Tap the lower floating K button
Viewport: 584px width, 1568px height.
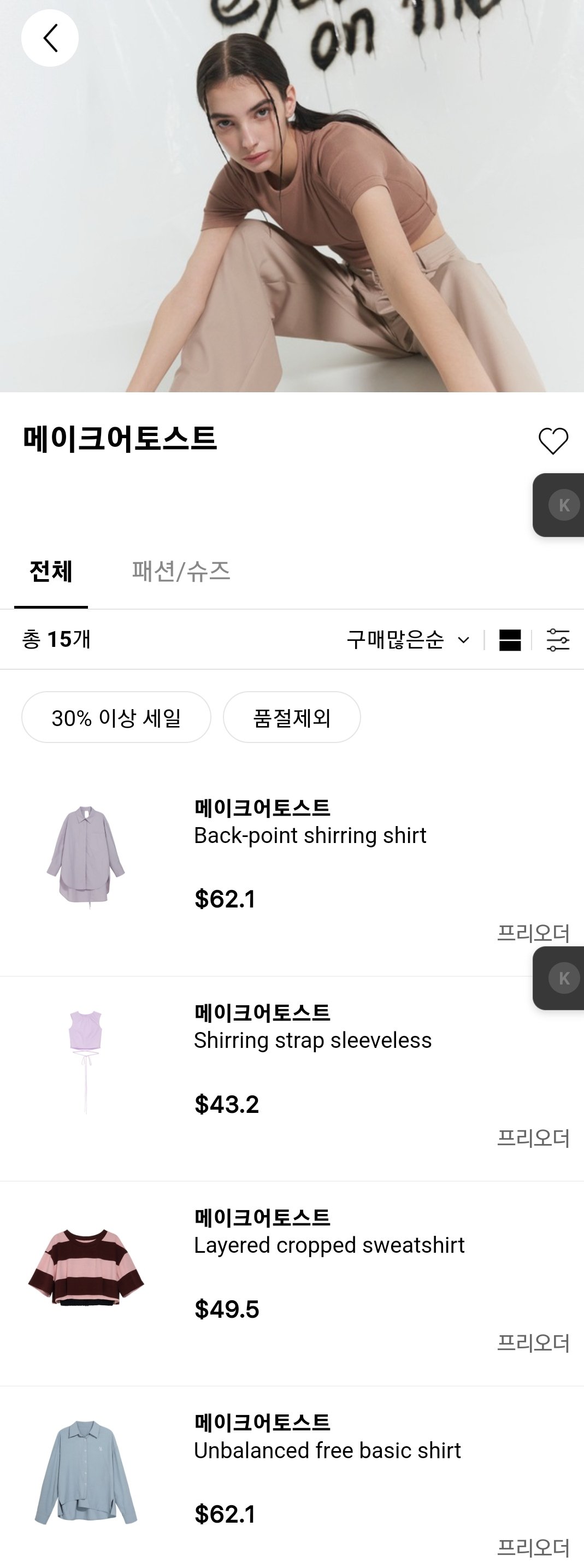point(563,978)
